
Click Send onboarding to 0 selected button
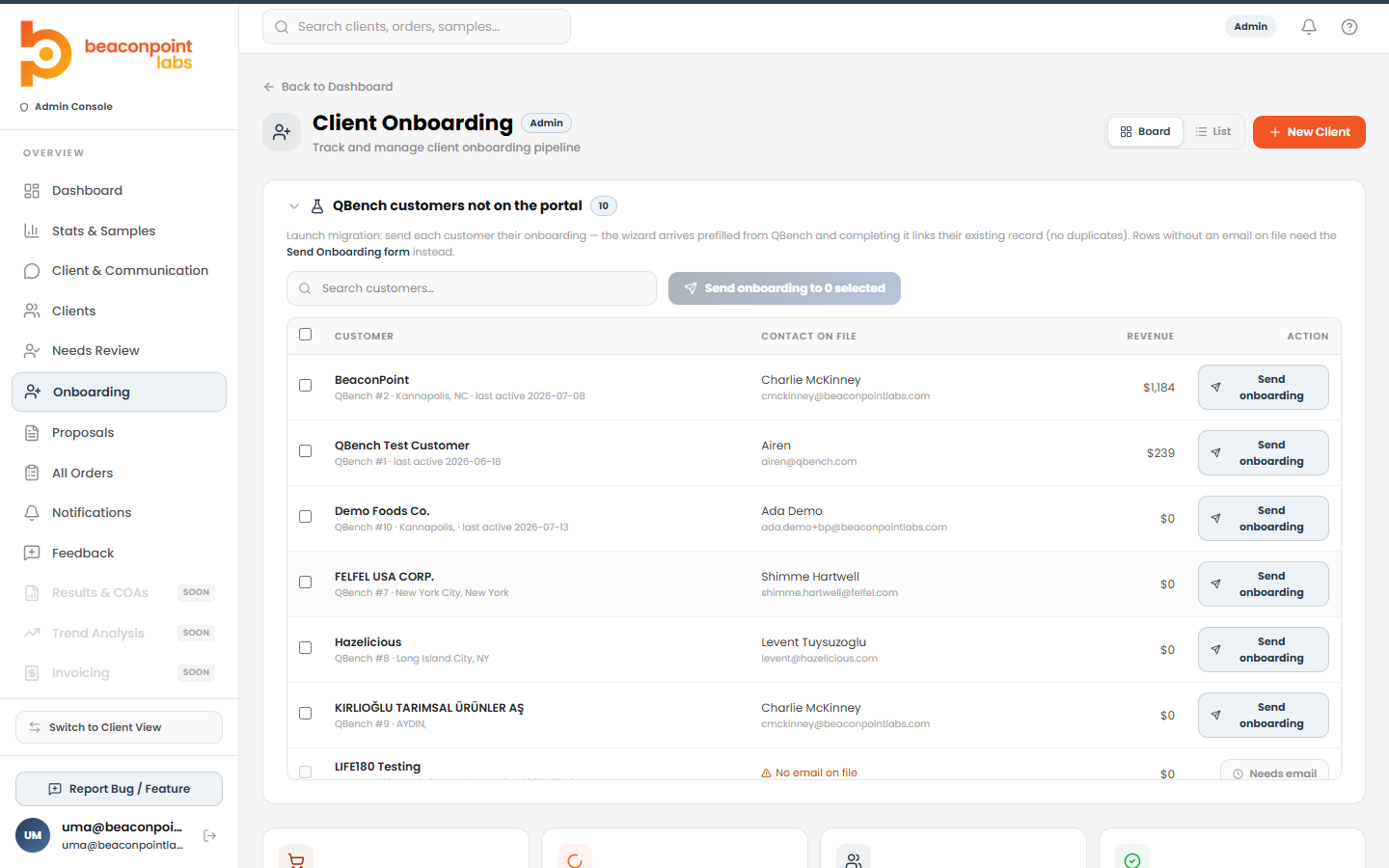click(x=784, y=288)
